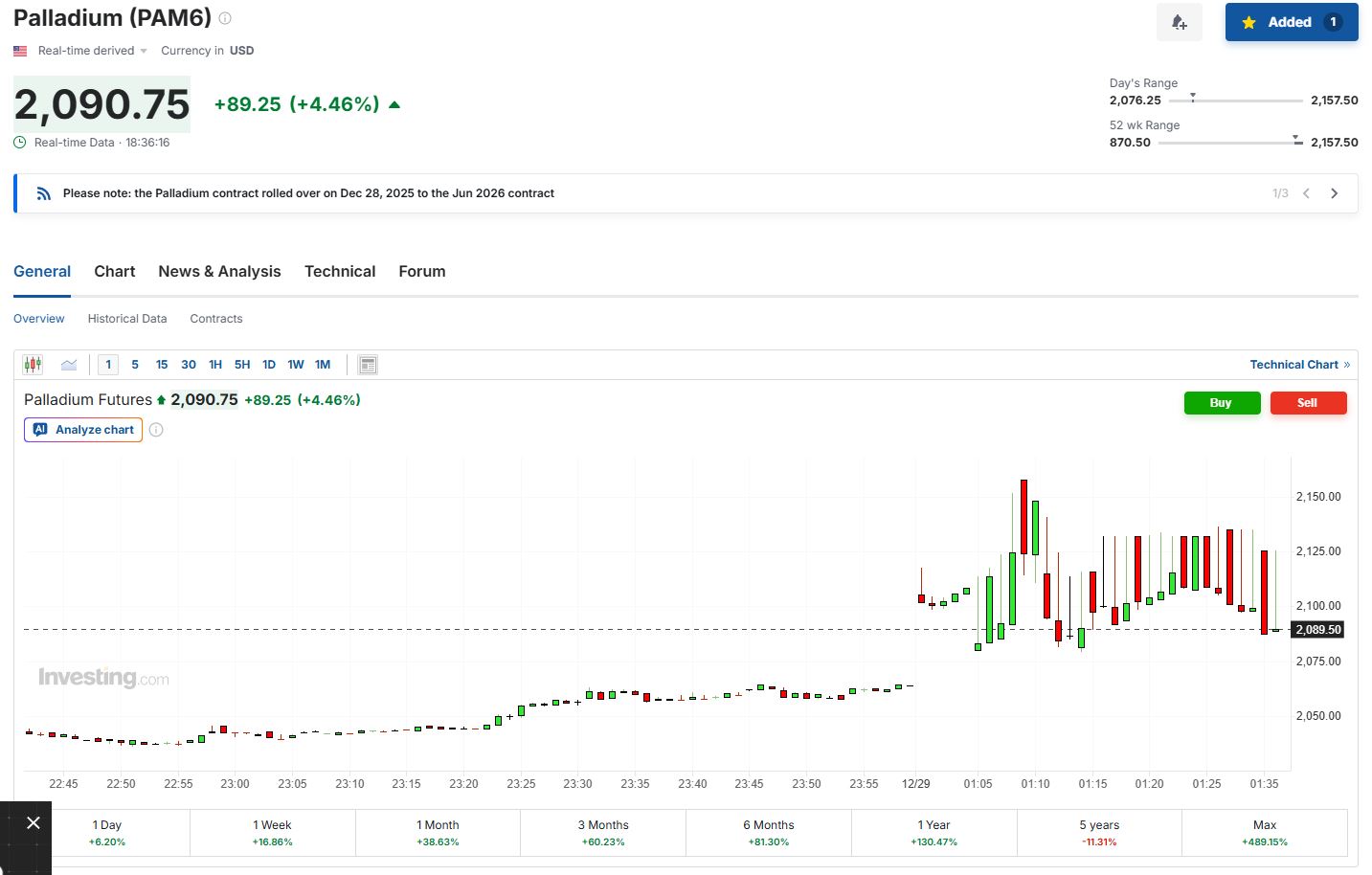Open the Contracts sub-tab
1372x875 pixels.
pyautogui.click(x=216, y=319)
